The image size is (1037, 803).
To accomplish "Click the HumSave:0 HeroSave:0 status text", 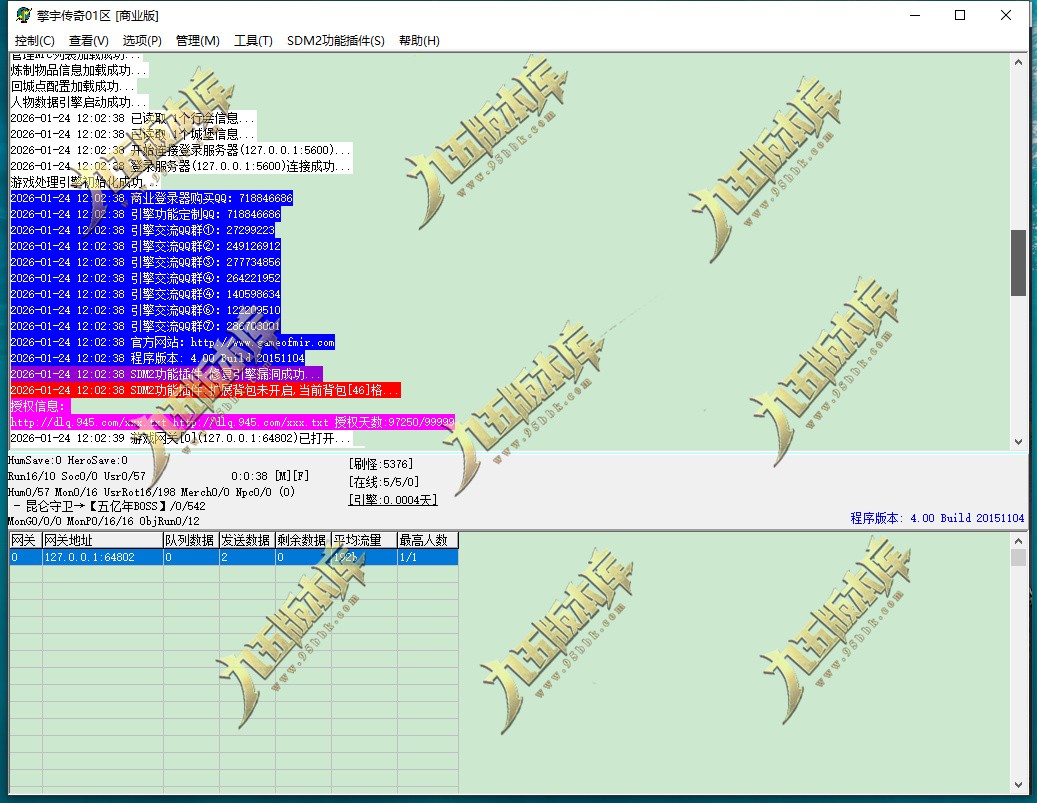I will pyautogui.click(x=67, y=460).
